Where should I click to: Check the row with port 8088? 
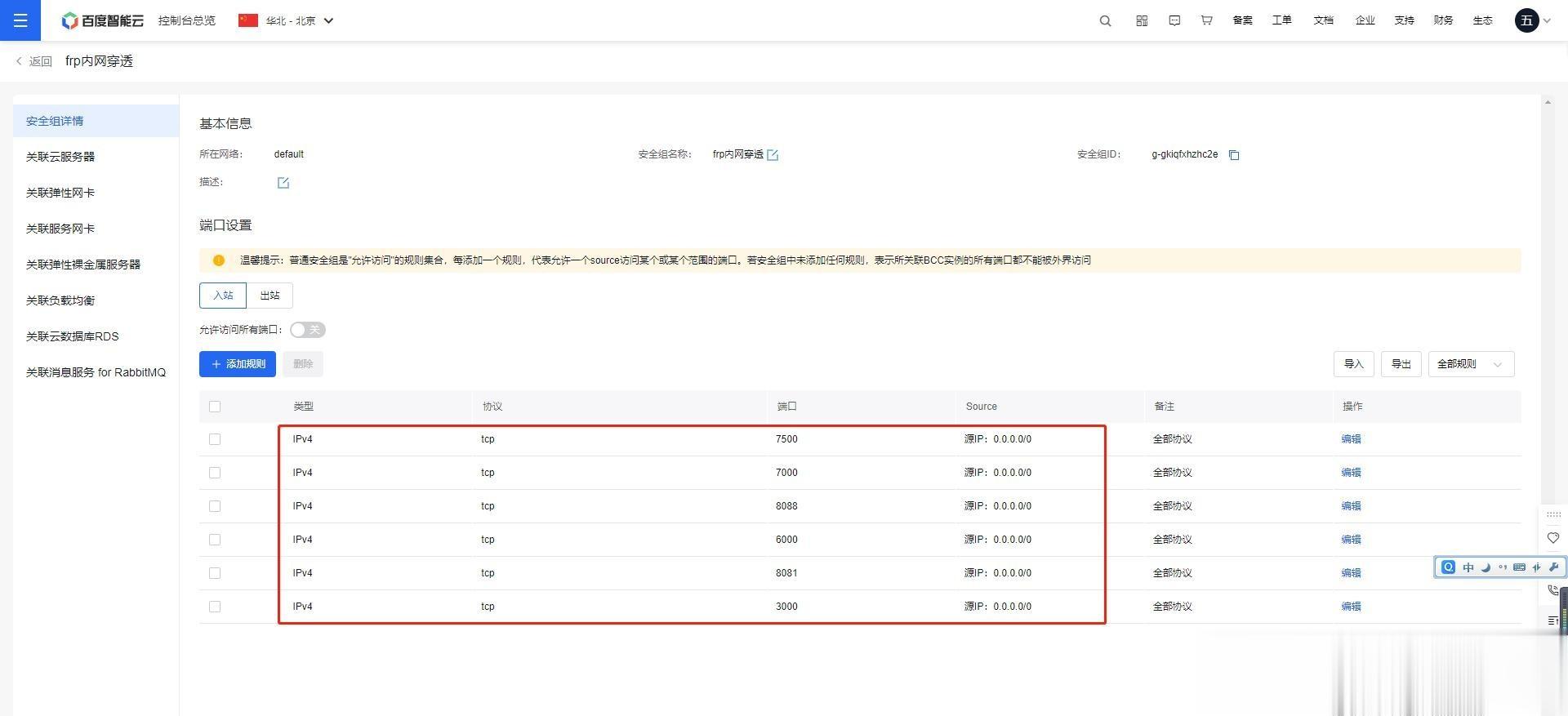[x=215, y=506]
